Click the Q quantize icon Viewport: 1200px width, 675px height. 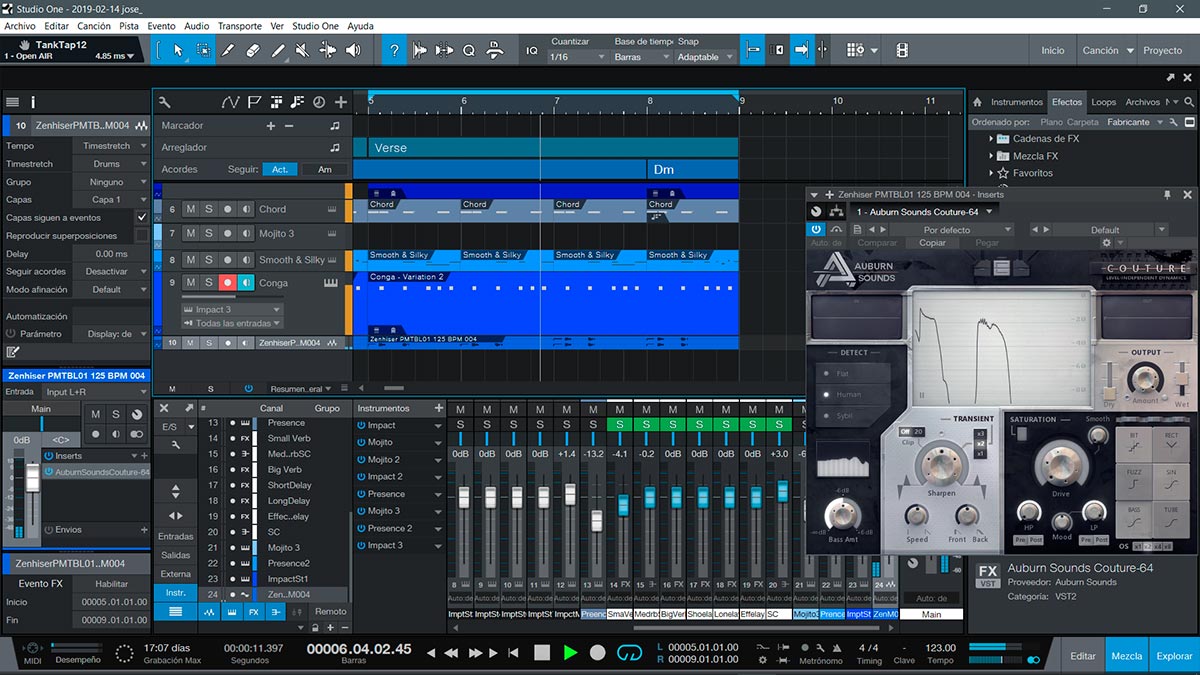click(x=468, y=50)
